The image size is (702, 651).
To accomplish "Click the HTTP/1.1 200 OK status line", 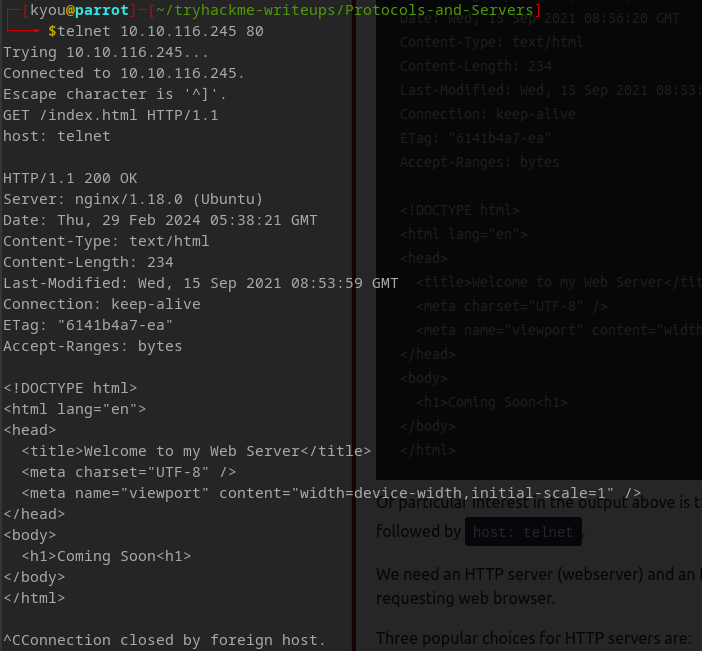I will tap(70, 178).
